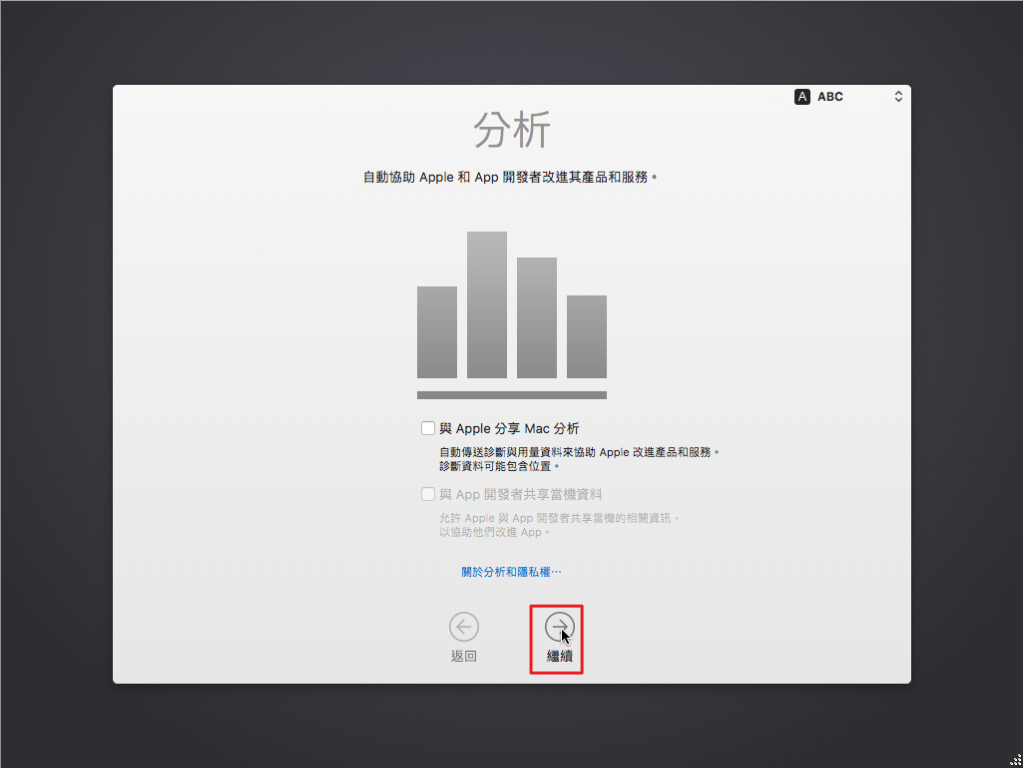
Task: Click the ABC input source icon
Action: [802, 97]
